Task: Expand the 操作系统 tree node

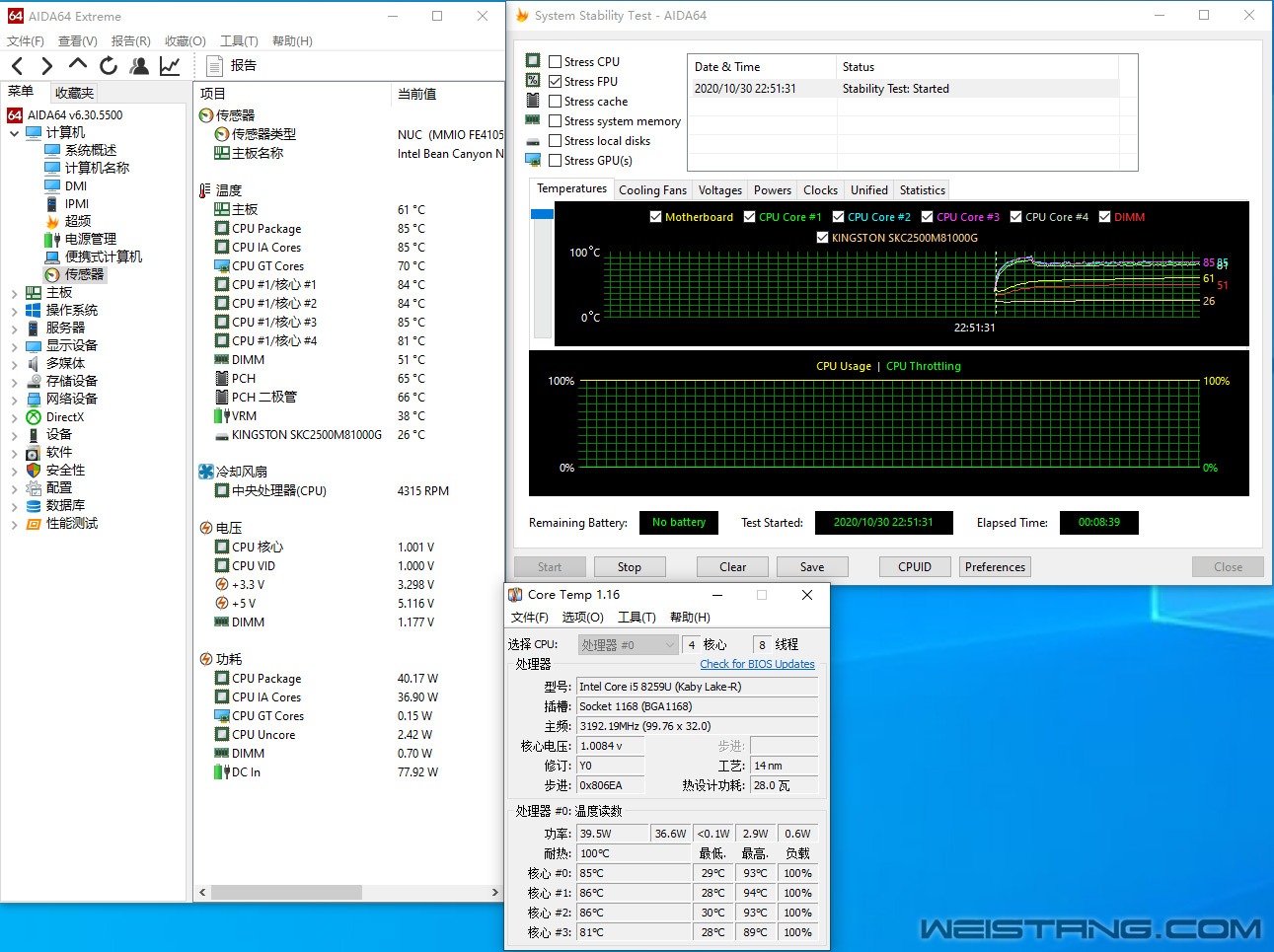Action: pyautogui.click(x=14, y=311)
